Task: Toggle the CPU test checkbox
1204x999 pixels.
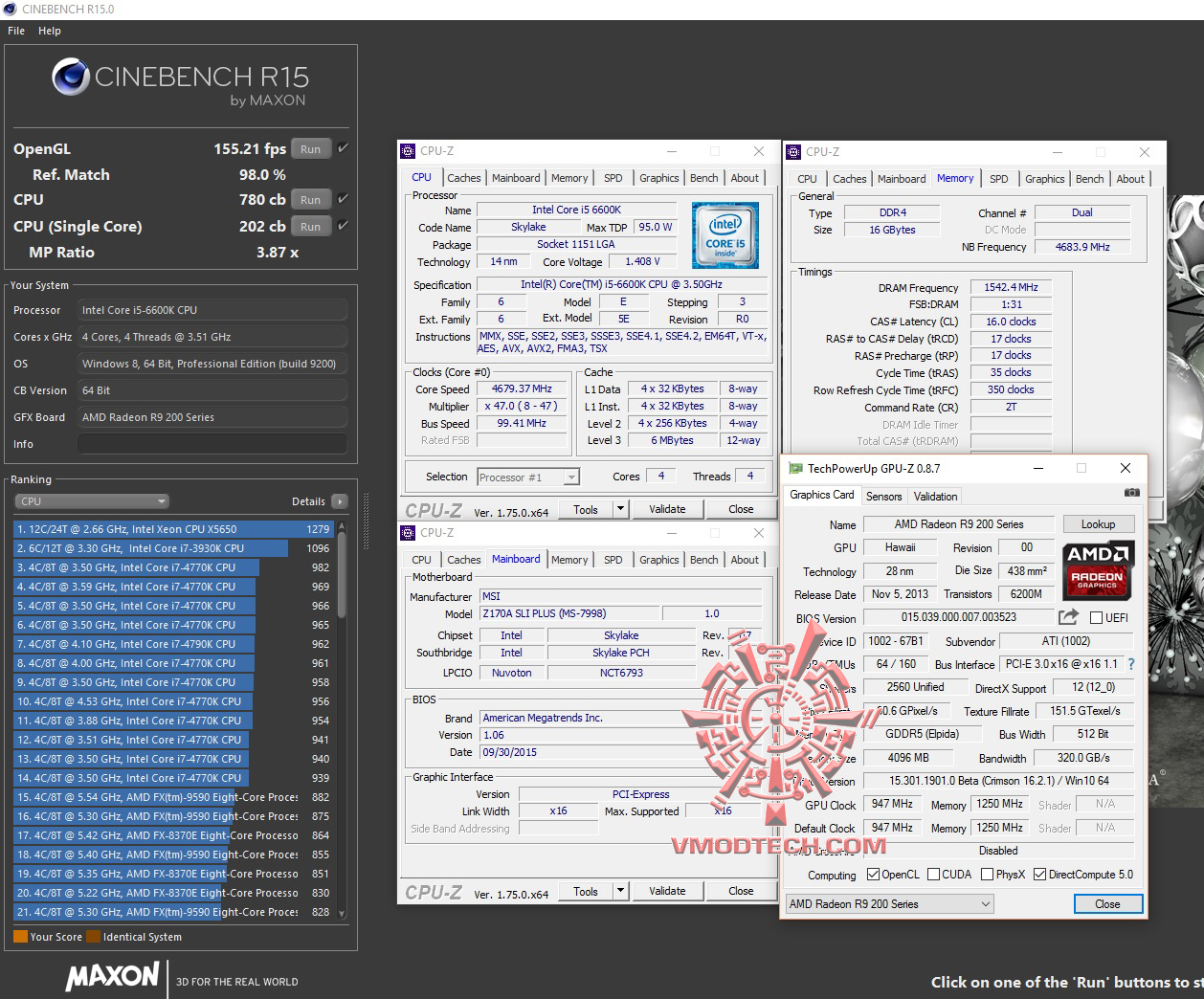Action: tap(343, 199)
